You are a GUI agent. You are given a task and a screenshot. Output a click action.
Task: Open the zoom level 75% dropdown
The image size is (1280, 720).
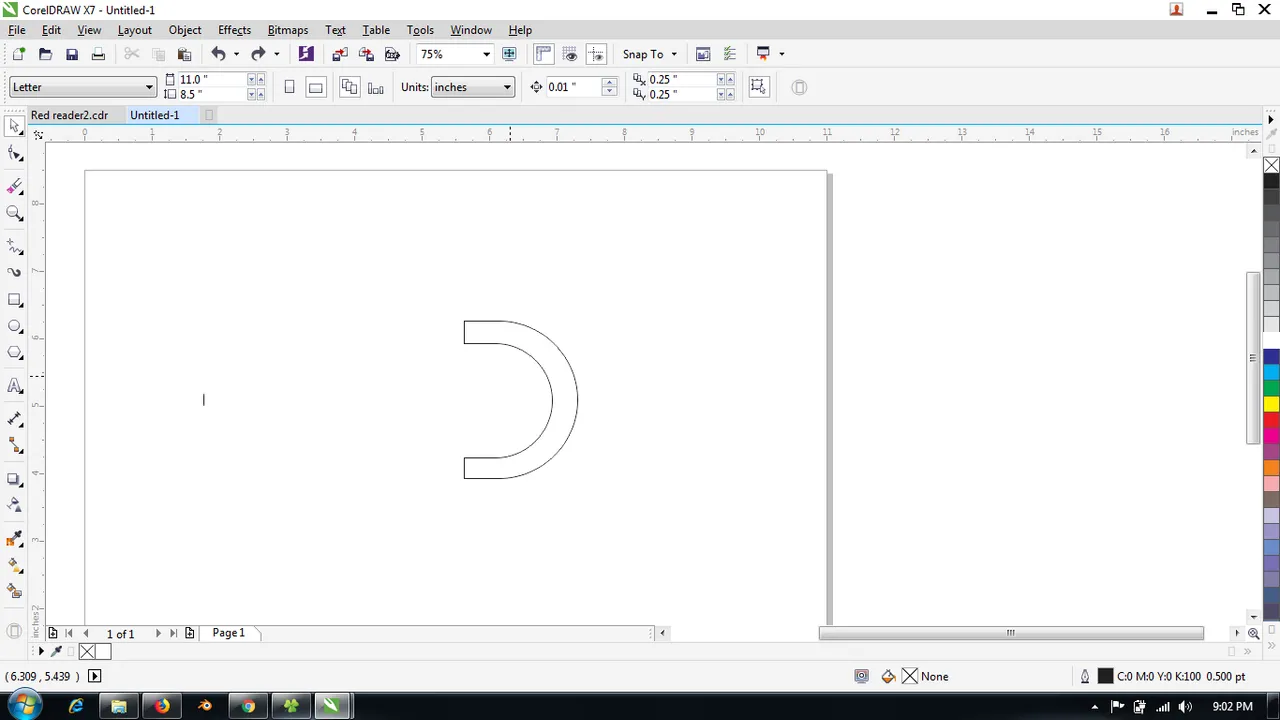486,54
